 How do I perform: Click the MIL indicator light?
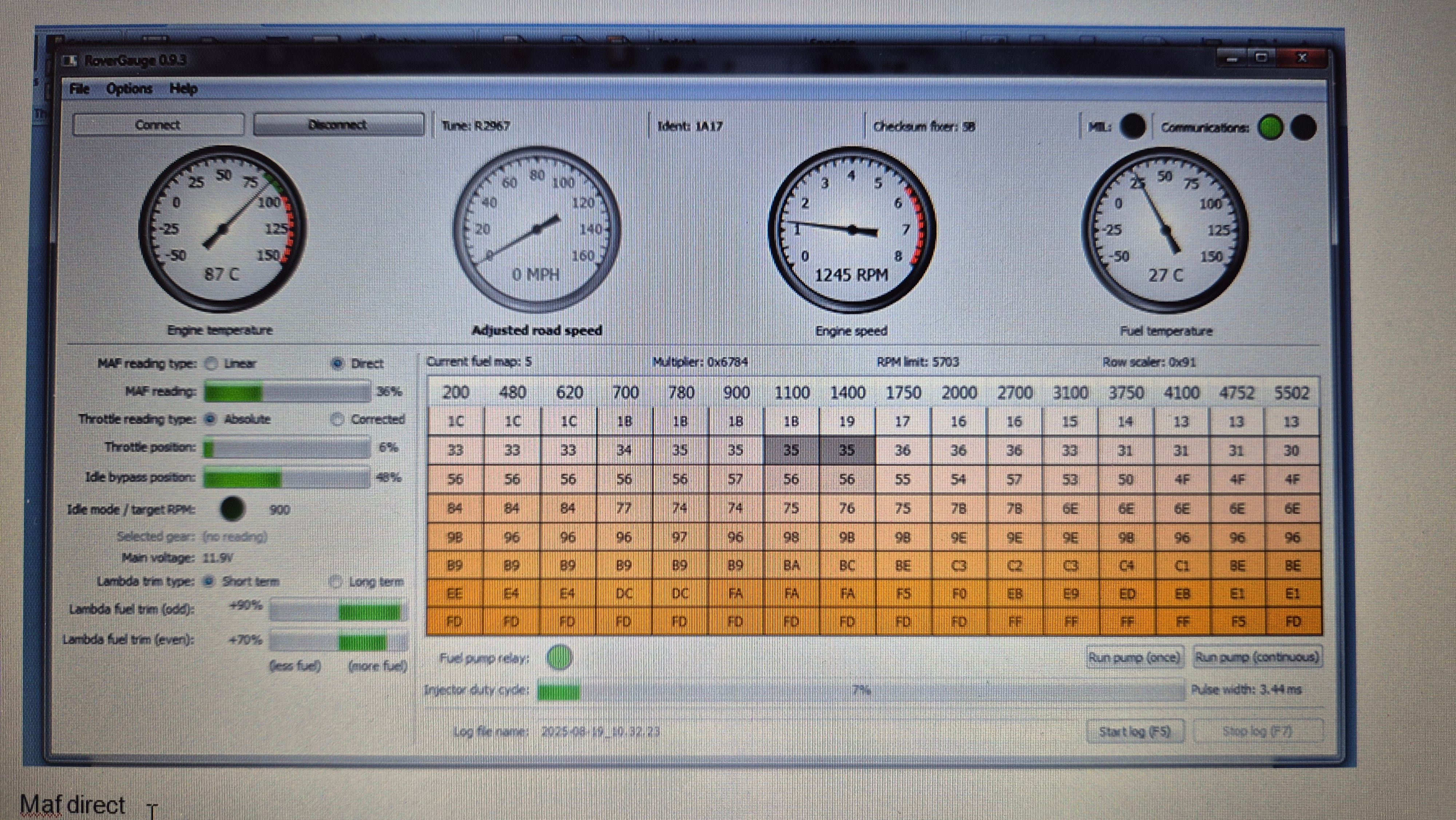coord(1132,126)
